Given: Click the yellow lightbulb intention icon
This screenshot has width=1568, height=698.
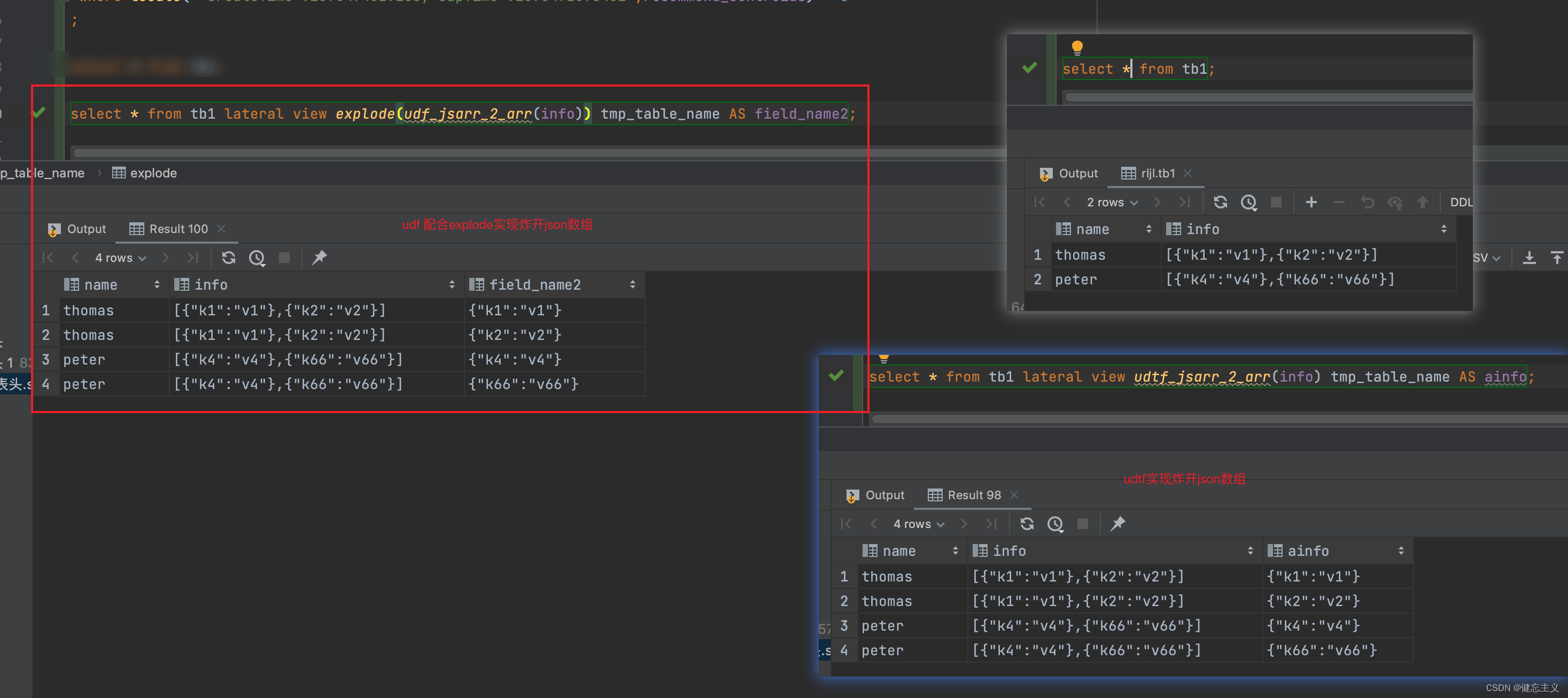Looking at the screenshot, I should coord(1077,47).
